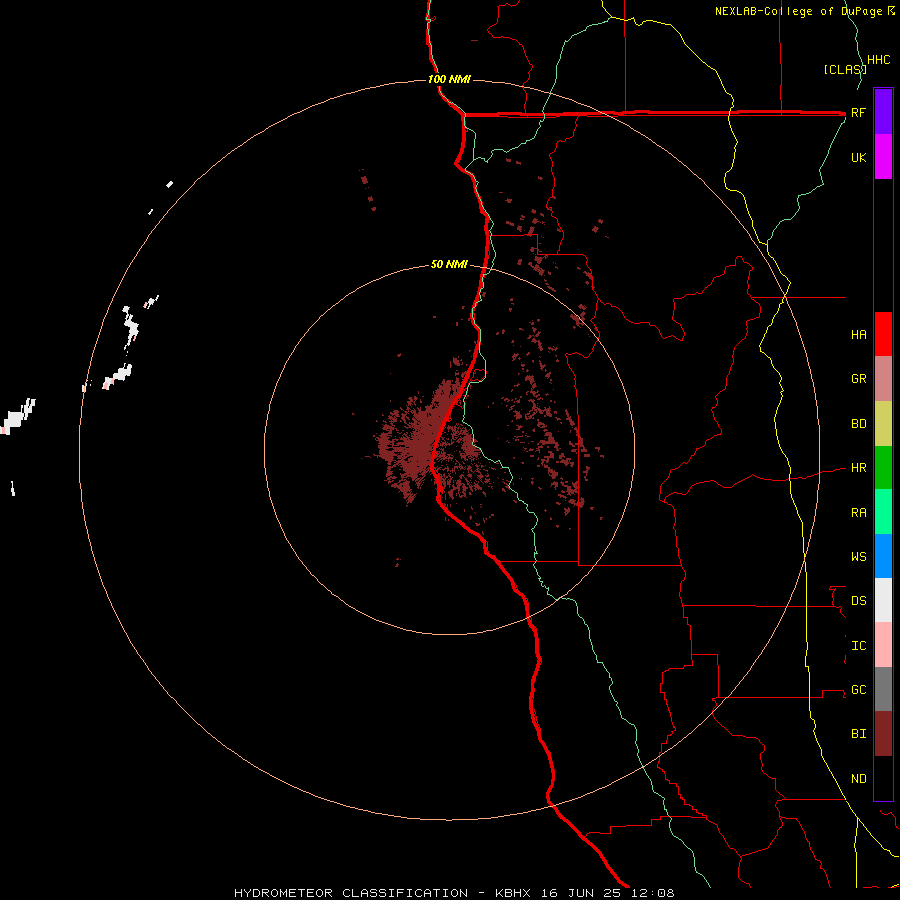Click the BI legend label
Image resolution: width=900 pixels, height=900 pixels.
(x=858, y=734)
